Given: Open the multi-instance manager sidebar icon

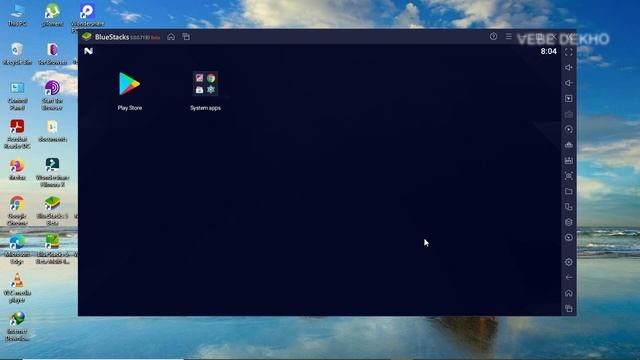Looking at the screenshot, I should tap(569, 207).
